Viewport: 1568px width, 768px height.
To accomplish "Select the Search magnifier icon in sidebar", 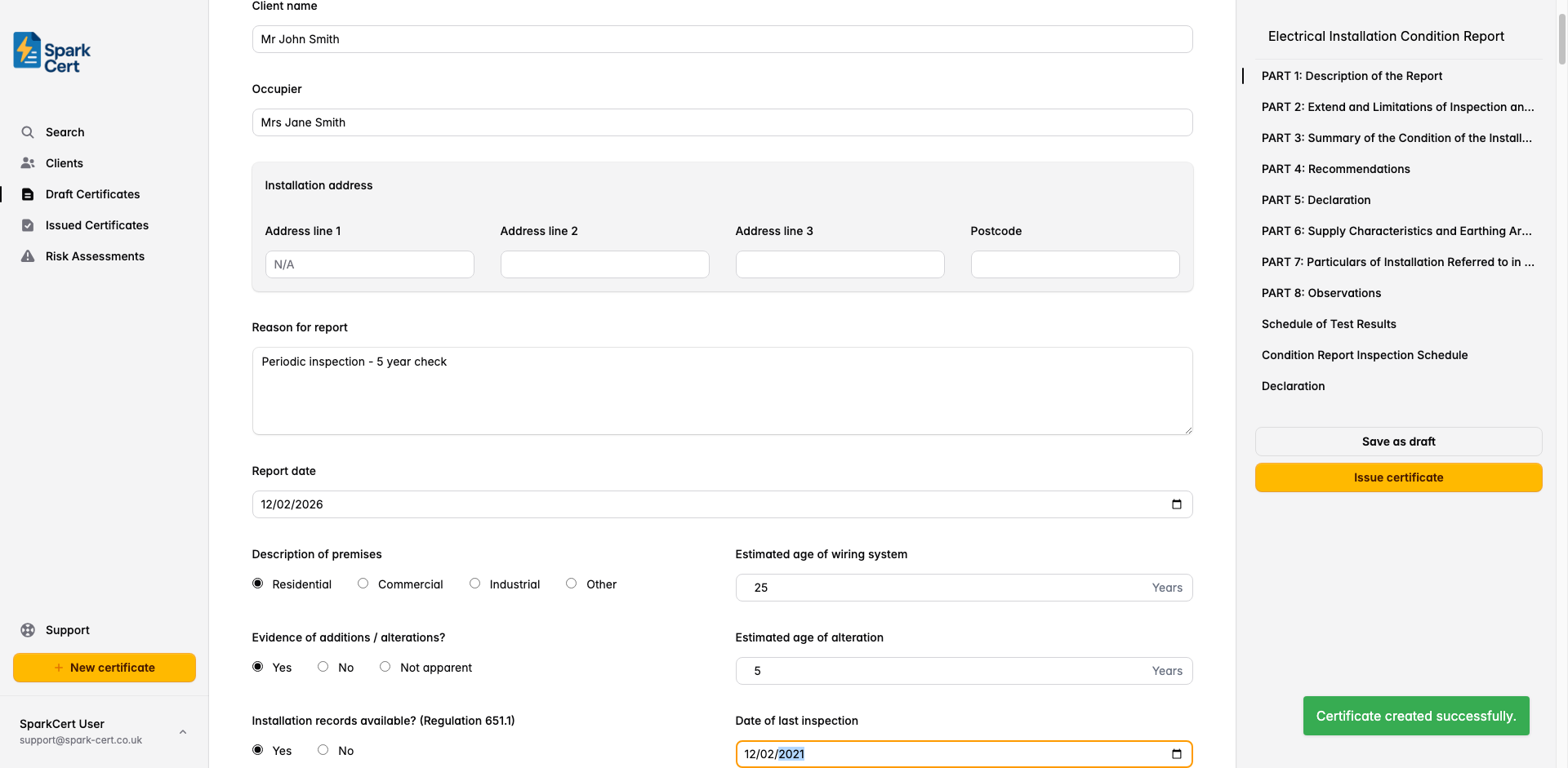I will tap(28, 131).
